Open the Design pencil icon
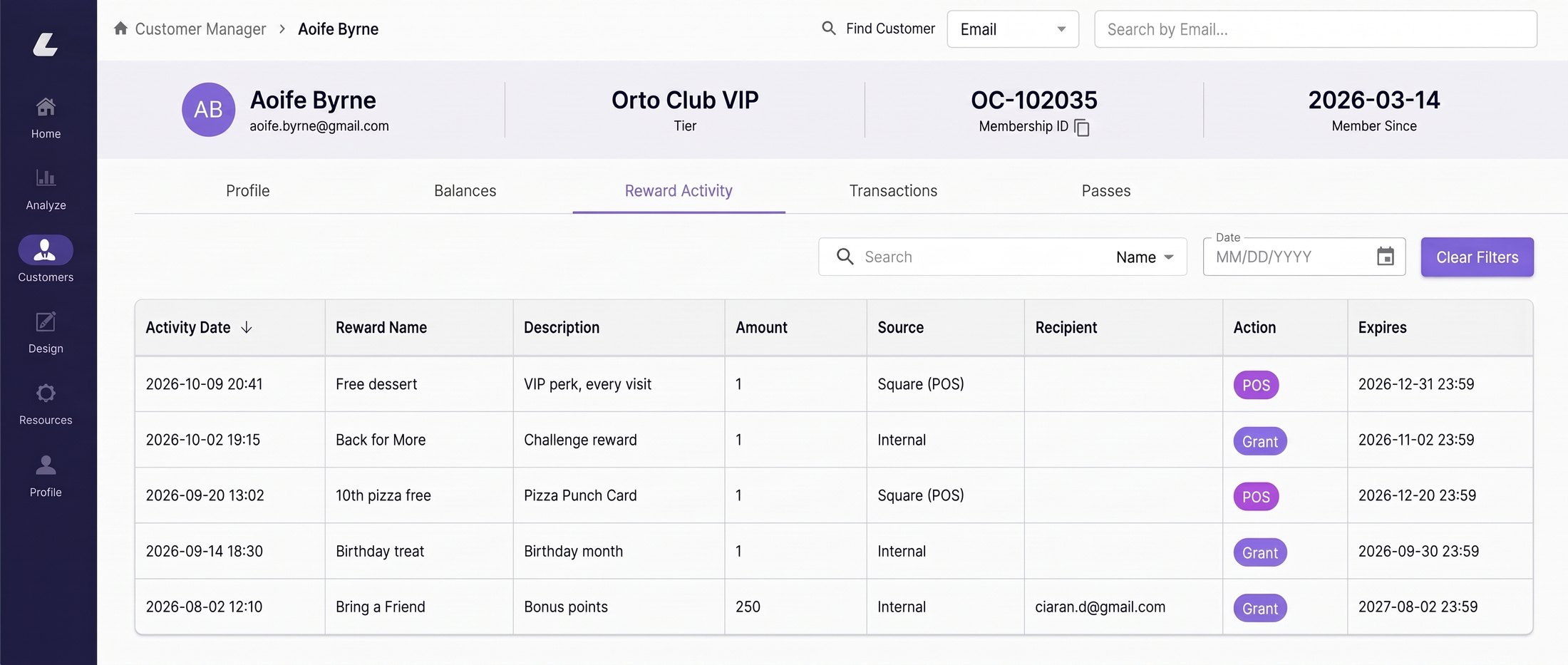Viewport: 1568px width, 665px height. [46, 321]
